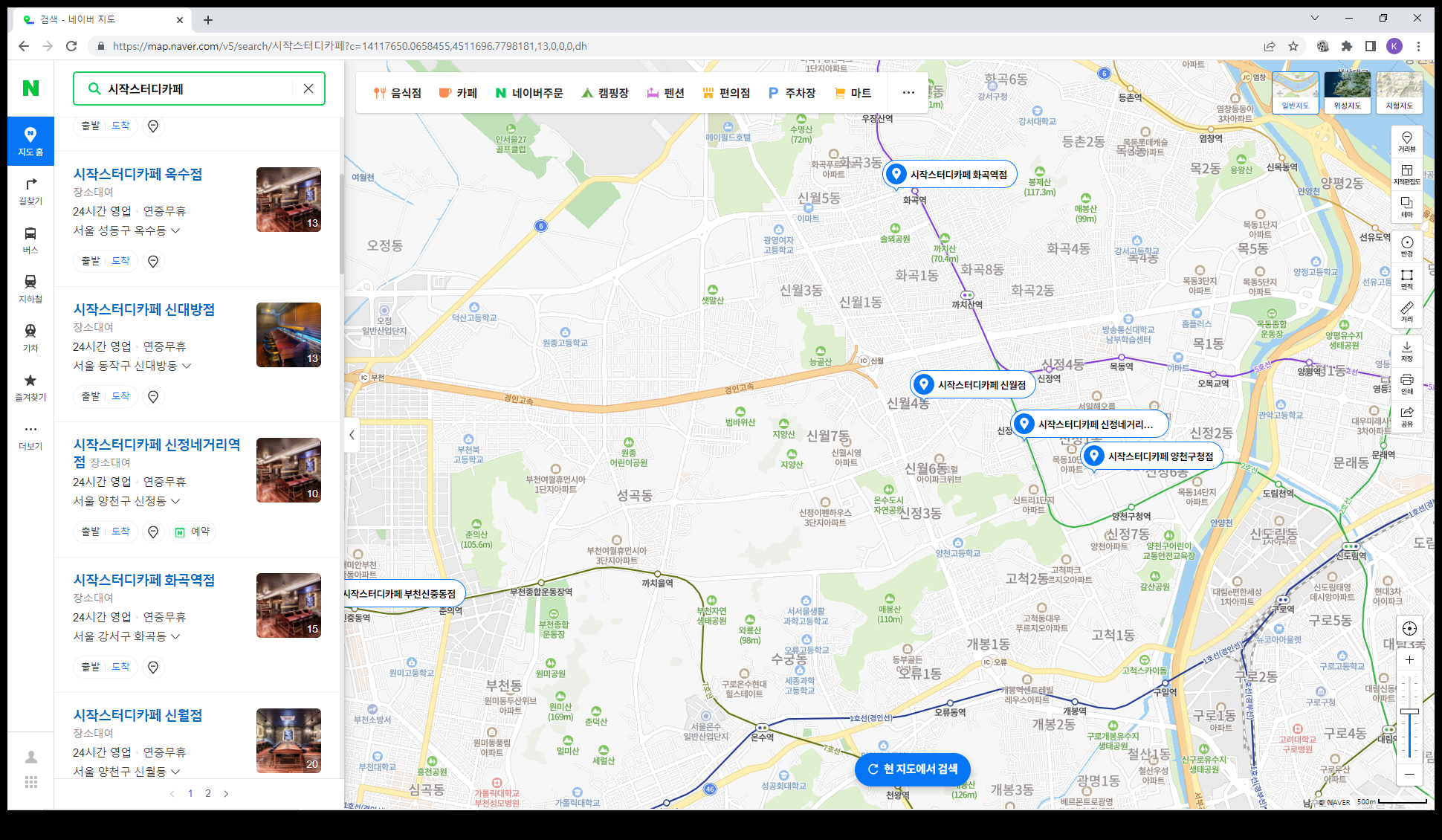Viewport: 1442px width, 840px height.
Task: Select the 네이버주문 category filter
Action: [x=529, y=93]
